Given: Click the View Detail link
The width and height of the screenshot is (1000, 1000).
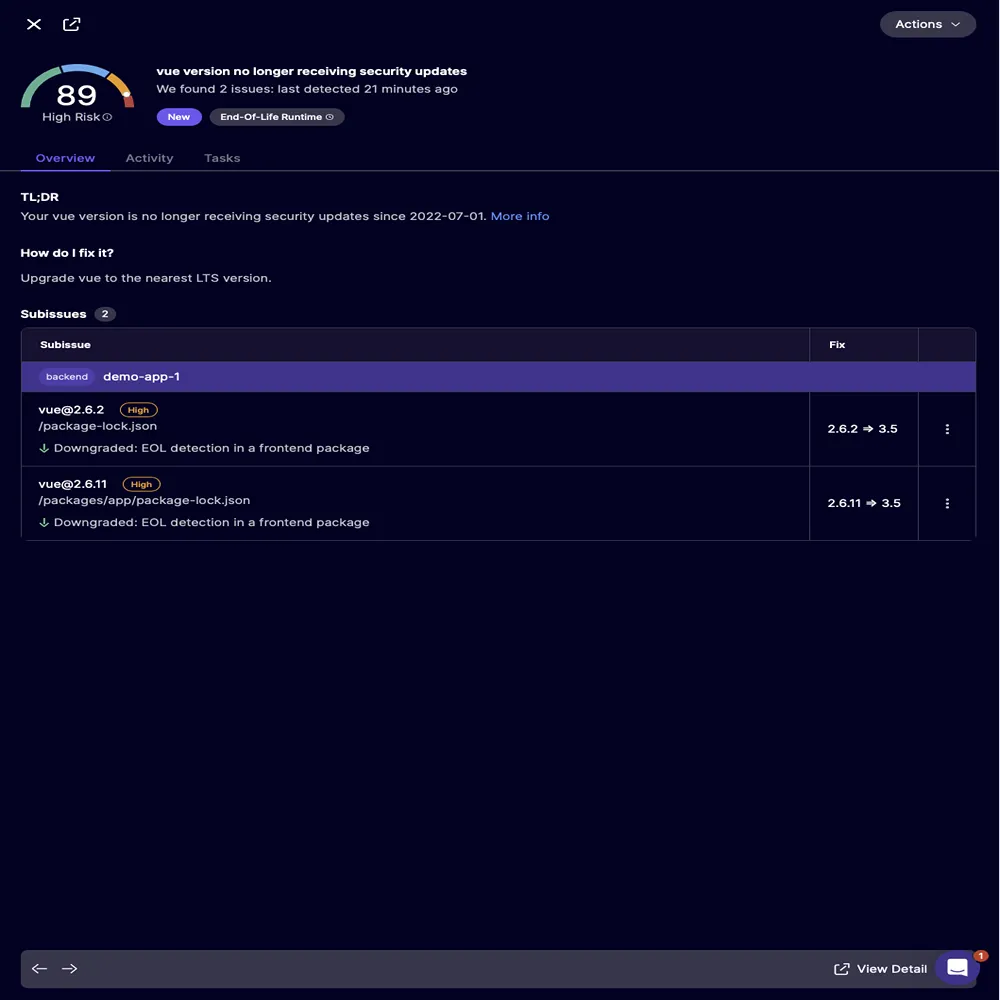Looking at the screenshot, I should (x=881, y=969).
